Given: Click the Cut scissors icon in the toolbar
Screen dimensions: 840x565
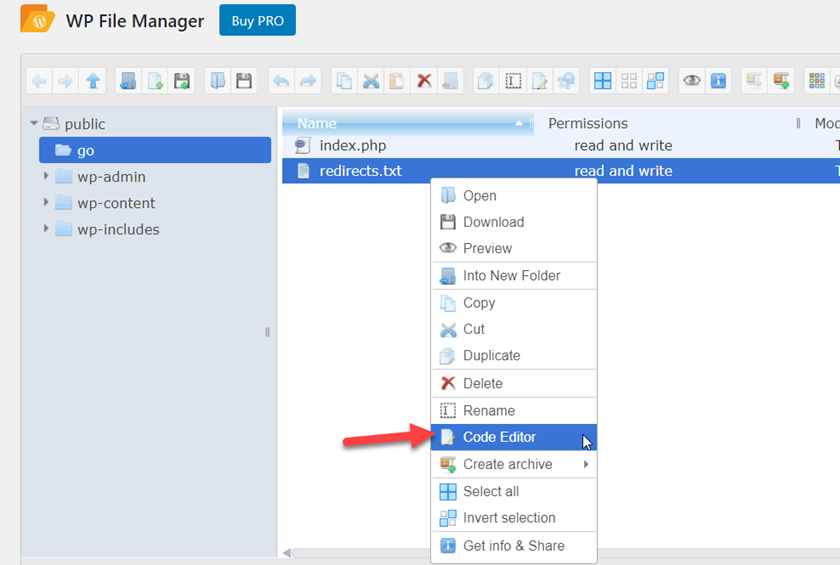Looking at the screenshot, I should (371, 81).
